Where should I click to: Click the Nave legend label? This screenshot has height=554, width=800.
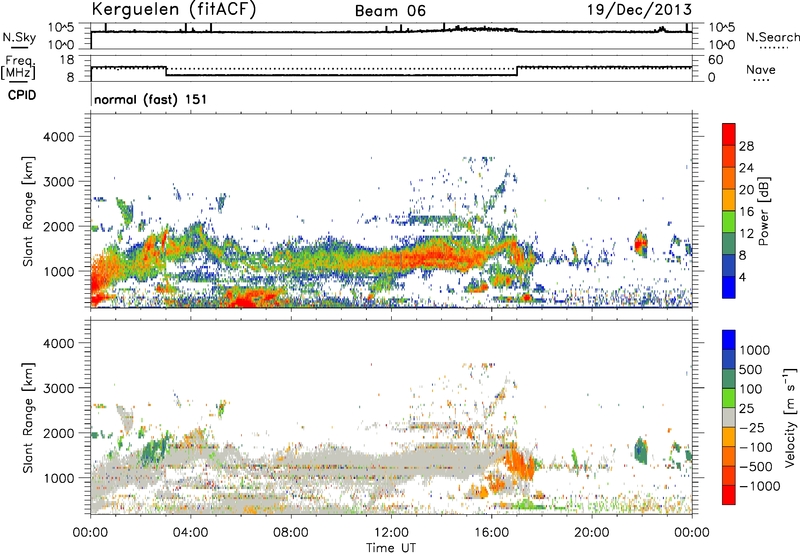pos(760,69)
